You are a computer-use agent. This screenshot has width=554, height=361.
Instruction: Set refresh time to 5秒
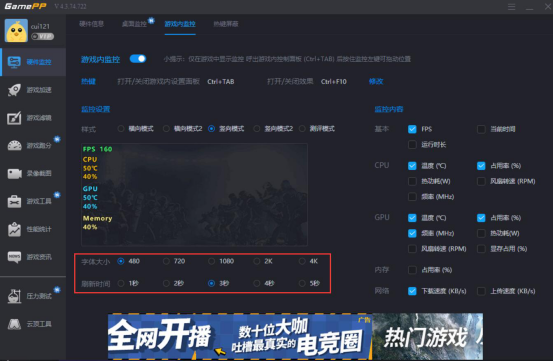tap(302, 283)
